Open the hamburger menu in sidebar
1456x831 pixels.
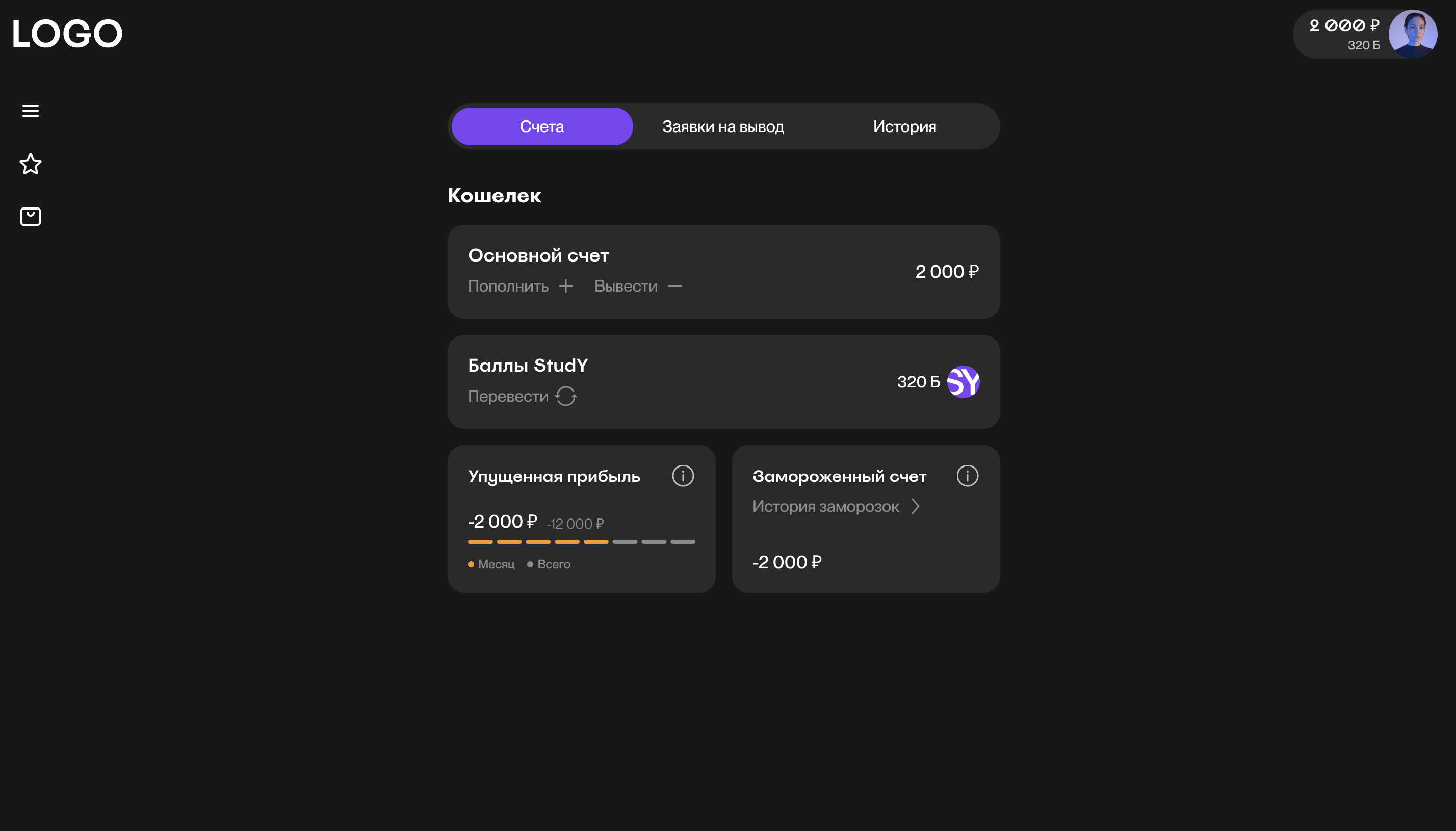tap(30, 111)
